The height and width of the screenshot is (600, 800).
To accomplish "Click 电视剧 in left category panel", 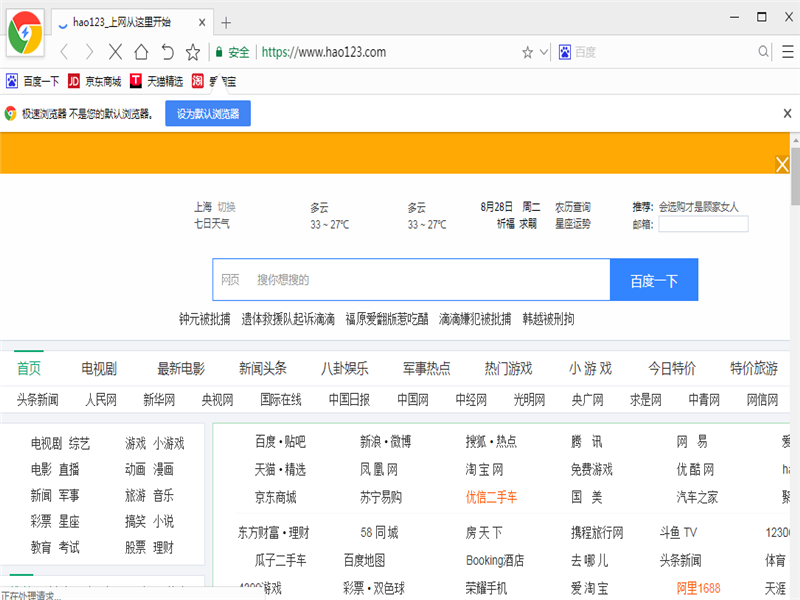I will click(46, 443).
